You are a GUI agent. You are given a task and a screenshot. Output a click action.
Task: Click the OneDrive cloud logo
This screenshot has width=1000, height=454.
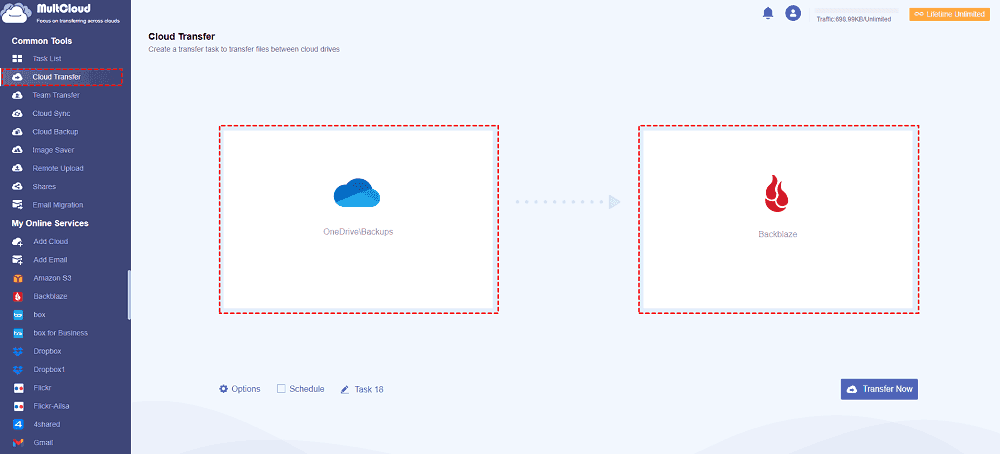(357, 193)
